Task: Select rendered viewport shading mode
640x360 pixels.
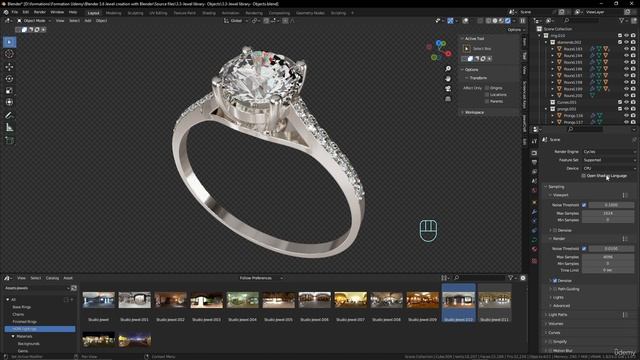Action: pyautogui.click(x=508, y=20)
